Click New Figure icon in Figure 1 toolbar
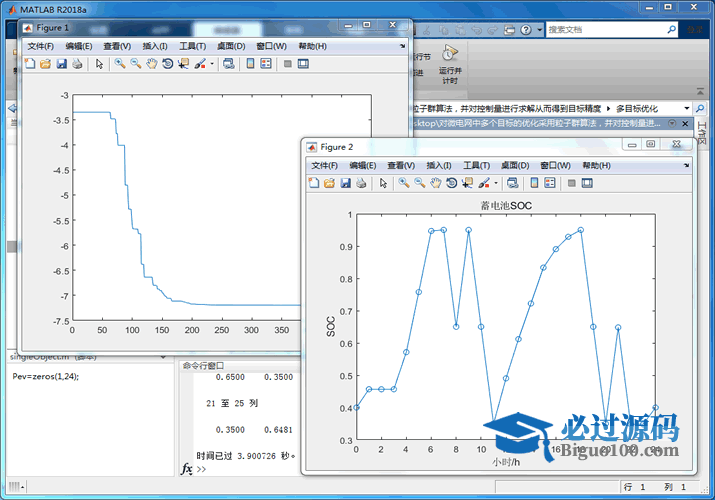This screenshot has width=715, height=500. [x=30, y=64]
